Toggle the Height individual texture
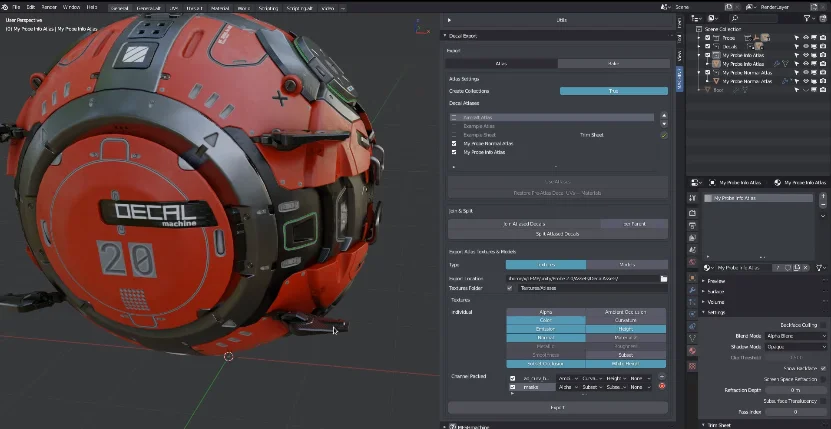Image resolution: width=831 pixels, height=429 pixels. point(626,329)
